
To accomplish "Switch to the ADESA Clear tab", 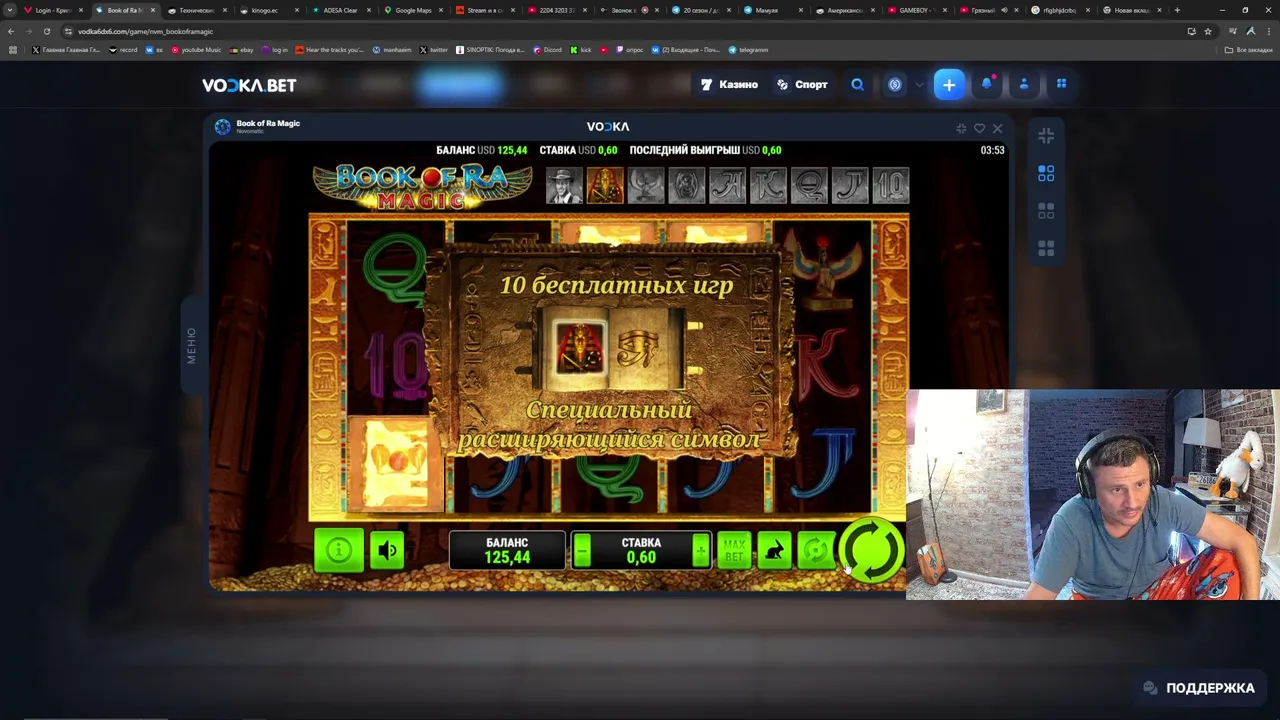I will pyautogui.click(x=341, y=10).
